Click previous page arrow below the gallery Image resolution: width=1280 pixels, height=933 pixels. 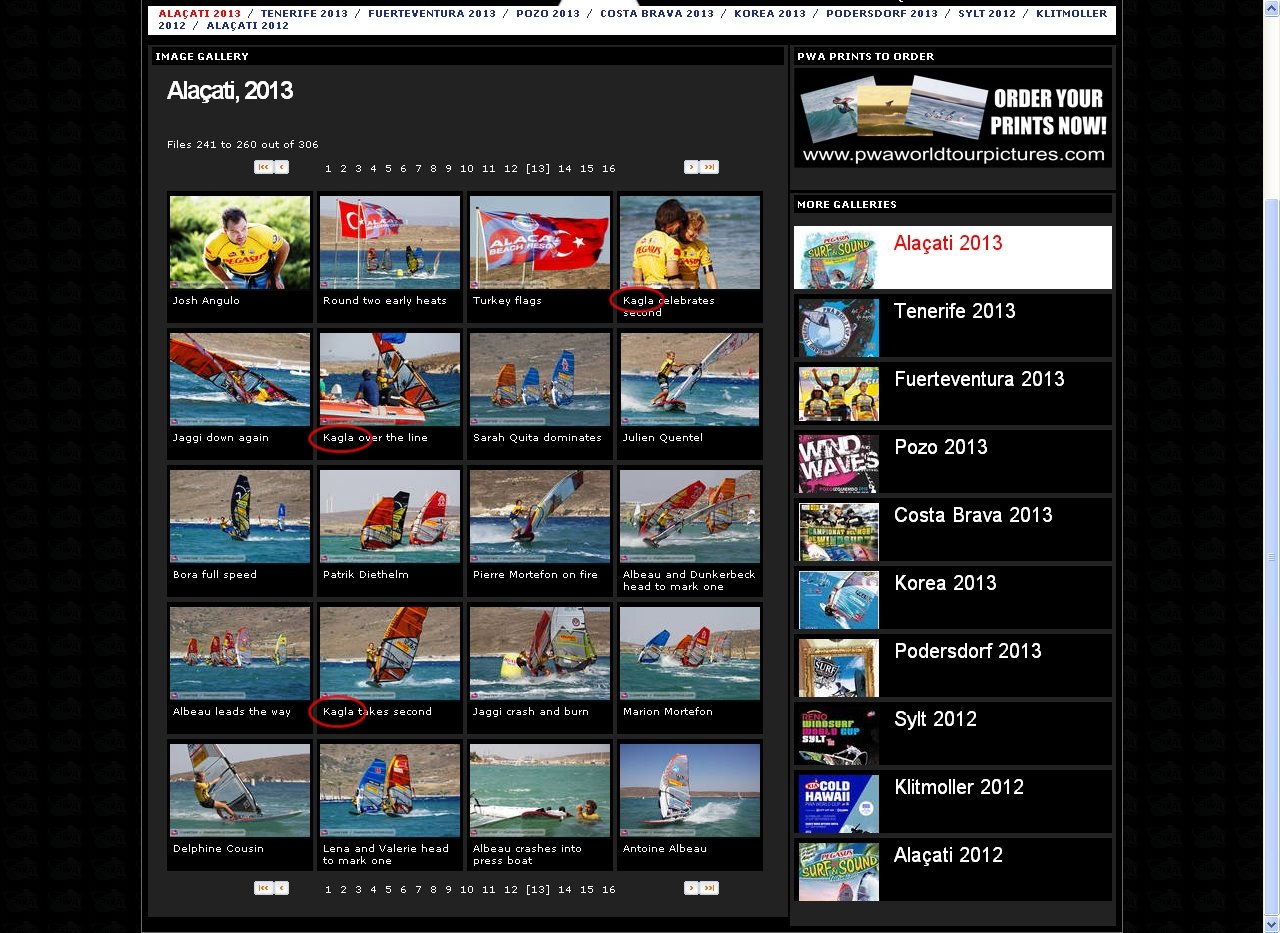pyautogui.click(x=282, y=888)
